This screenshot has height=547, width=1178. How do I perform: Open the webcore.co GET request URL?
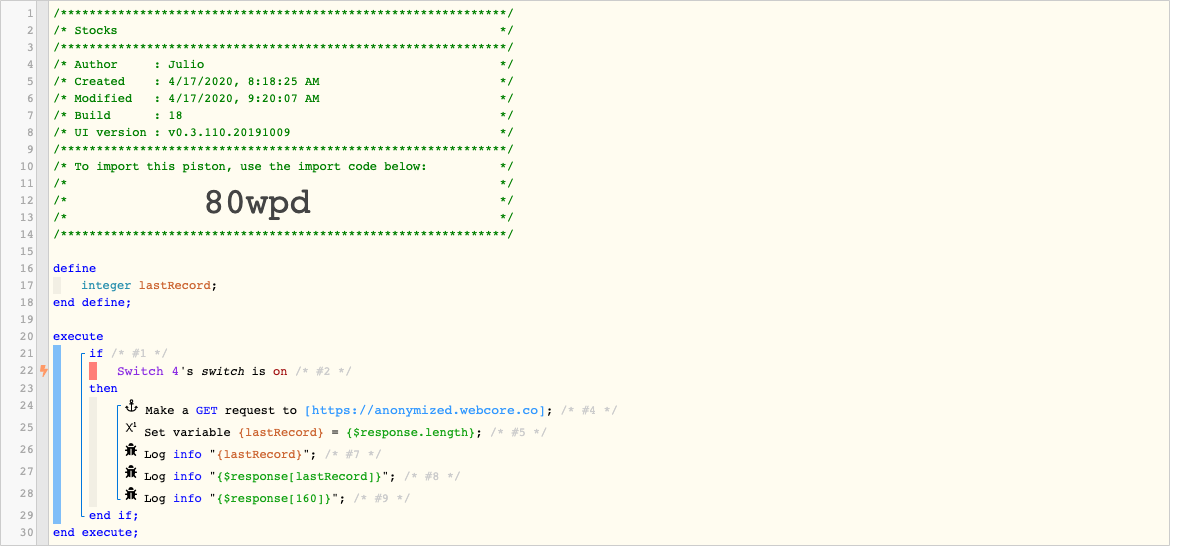[427, 411]
